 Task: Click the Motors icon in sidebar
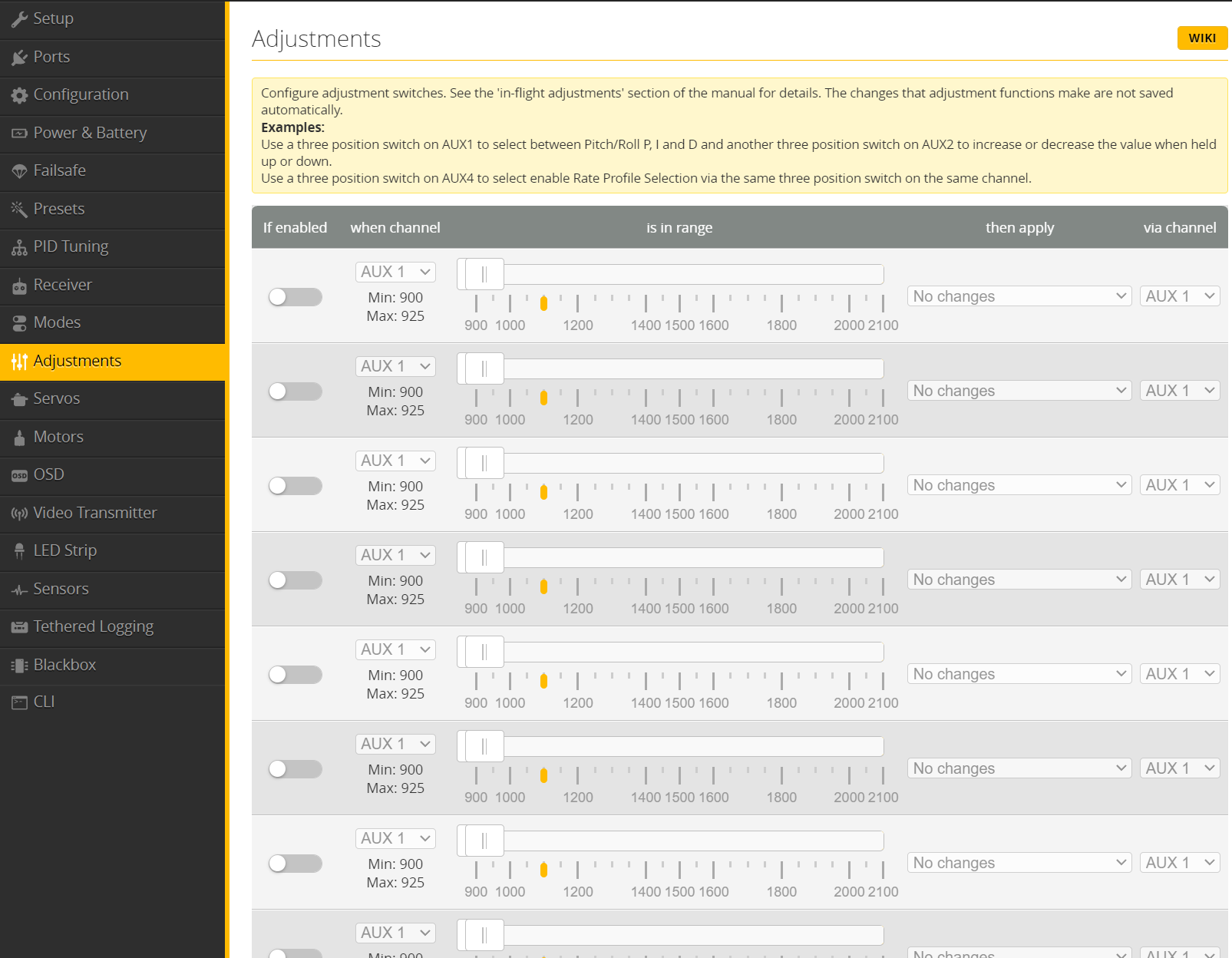coord(19,438)
